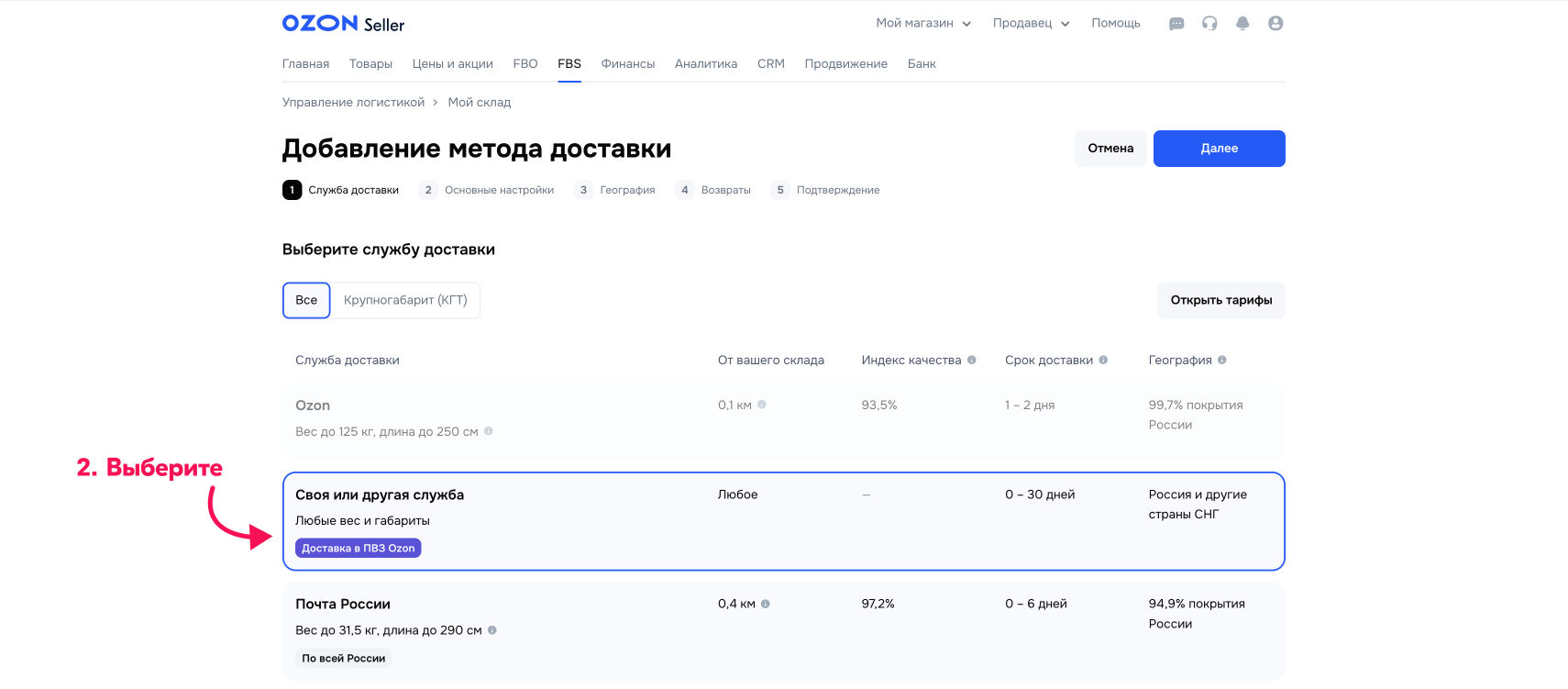Open the chat messages icon

click(1176, 24)
